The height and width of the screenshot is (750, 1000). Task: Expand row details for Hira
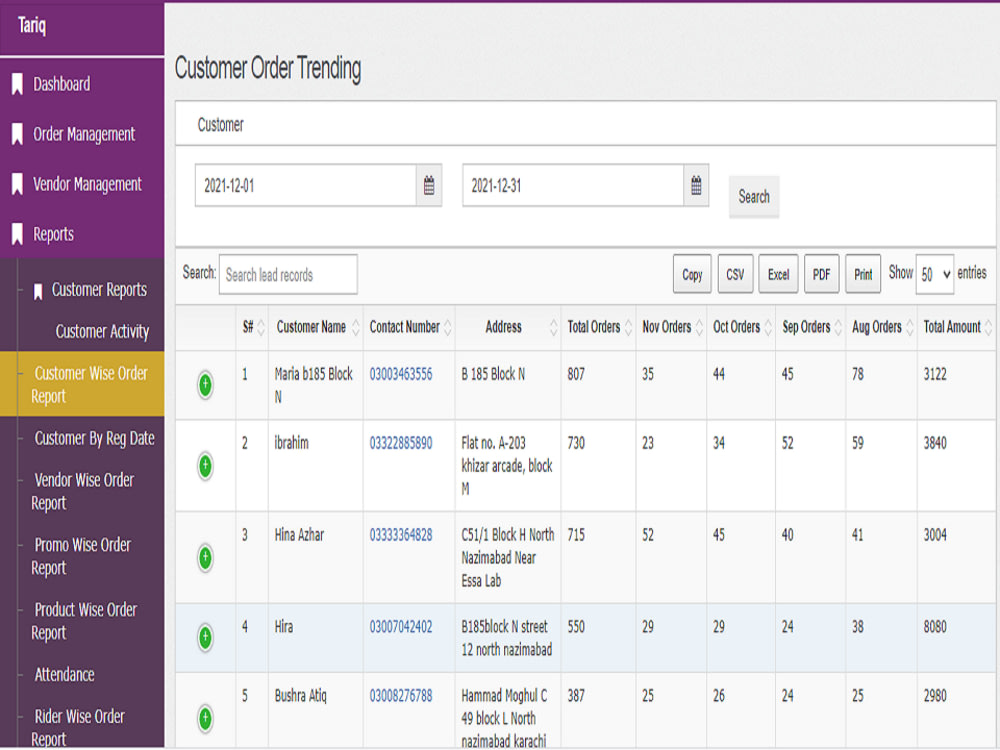coord(205,637)
